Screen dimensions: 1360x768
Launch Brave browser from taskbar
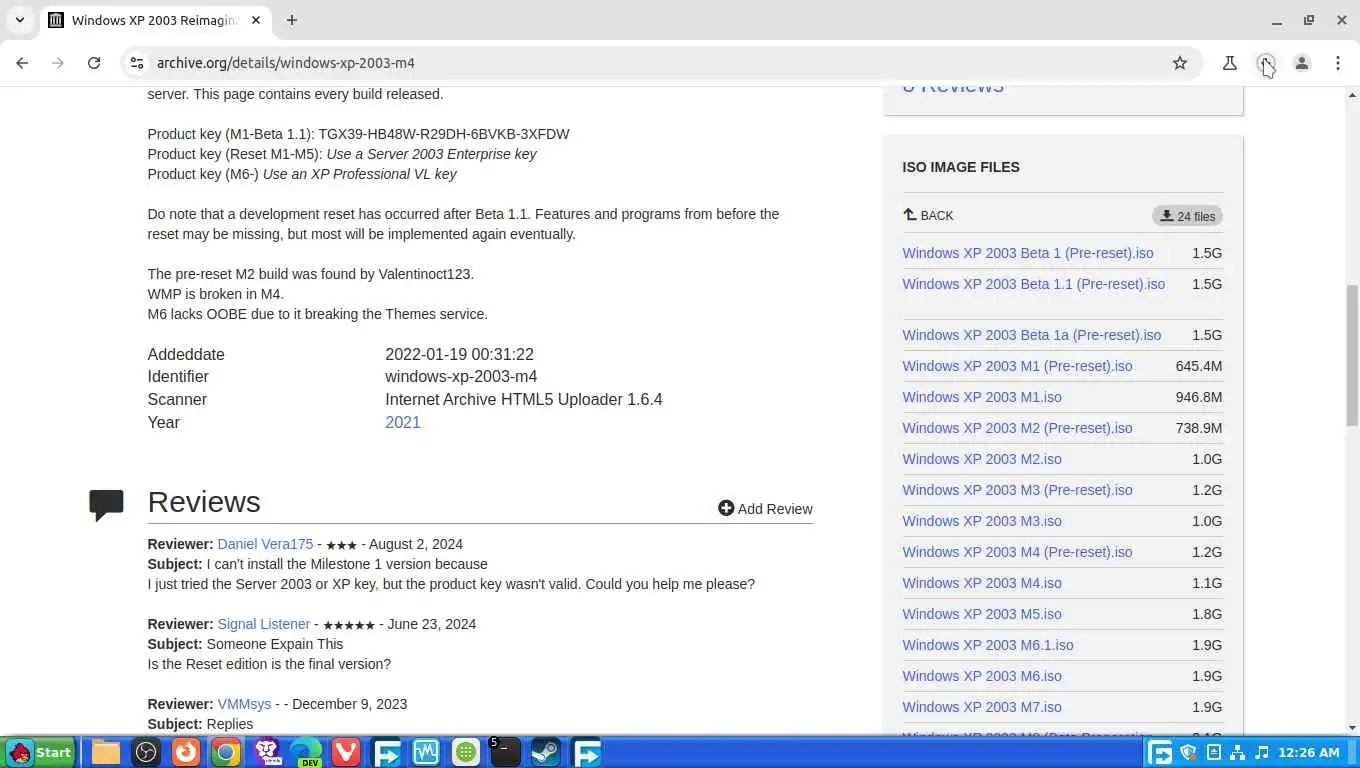tap(266, 752)
